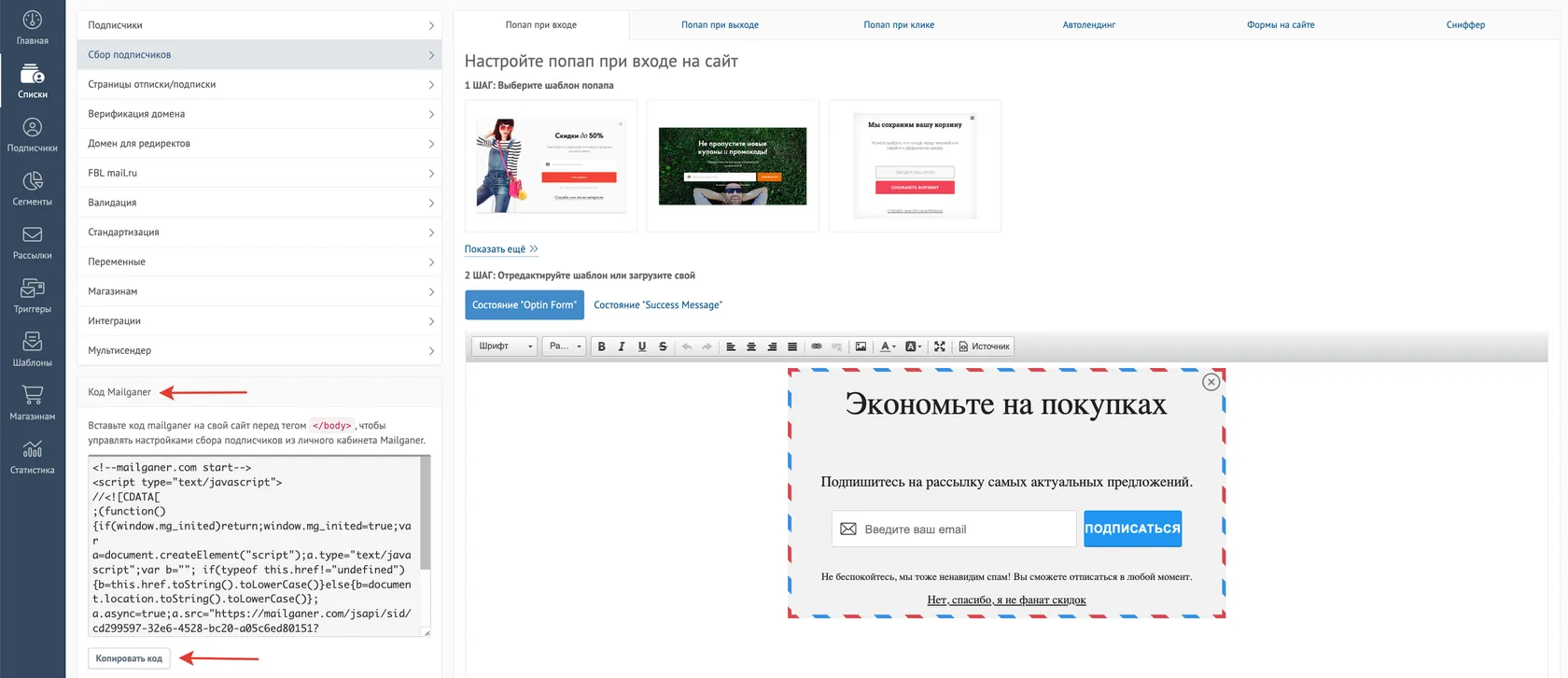
Task: Center align text in editor toolbar
Action: click(751, 346)
